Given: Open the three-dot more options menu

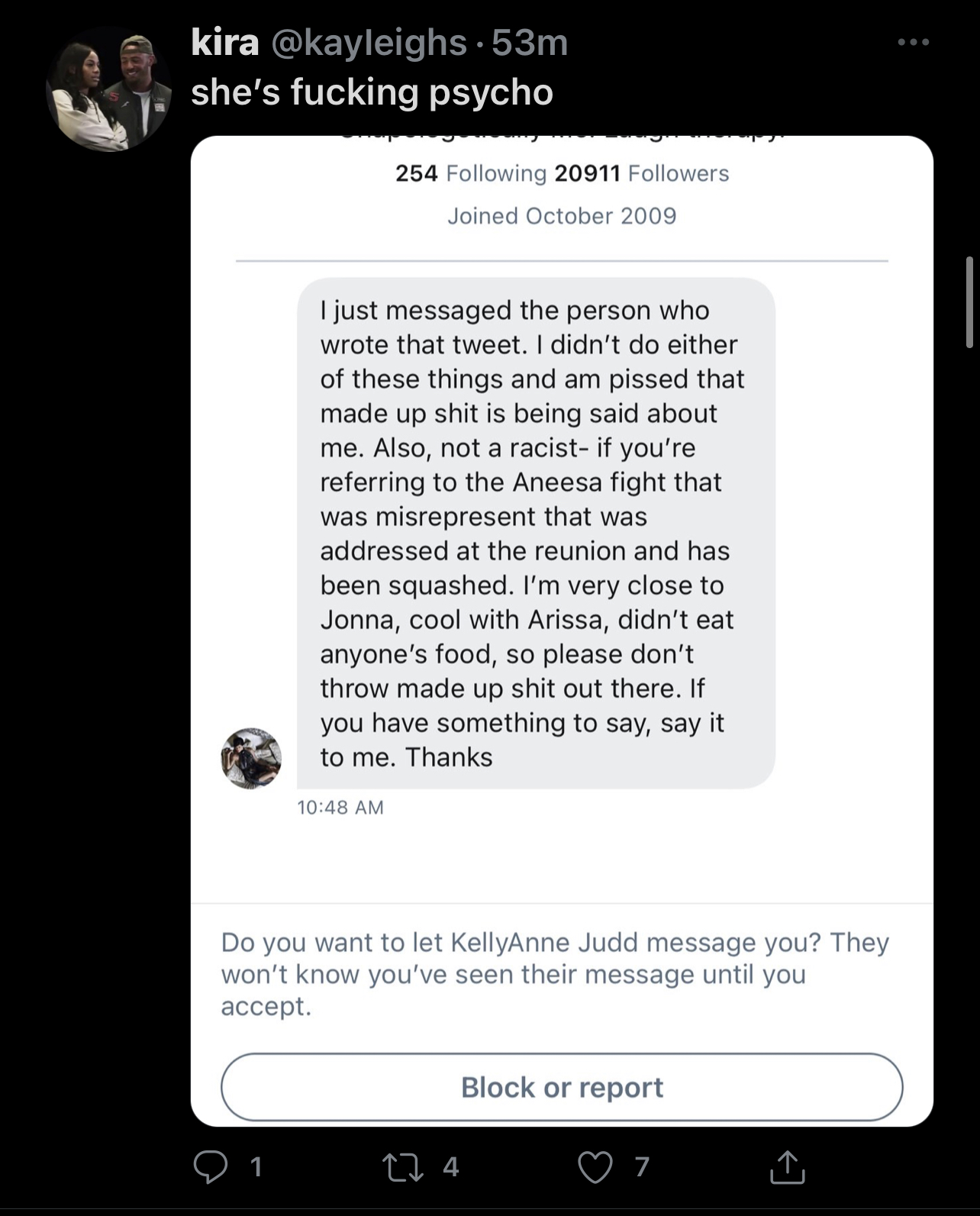Looking at the screenshot, I should point(914,42).
